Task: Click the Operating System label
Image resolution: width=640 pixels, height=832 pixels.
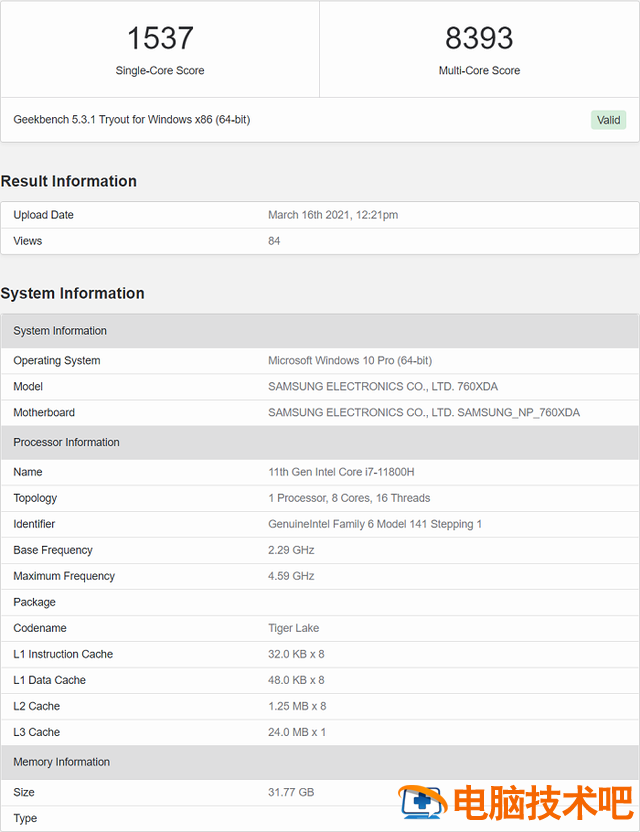Action: pyautogui.click(x=57, y=361)
